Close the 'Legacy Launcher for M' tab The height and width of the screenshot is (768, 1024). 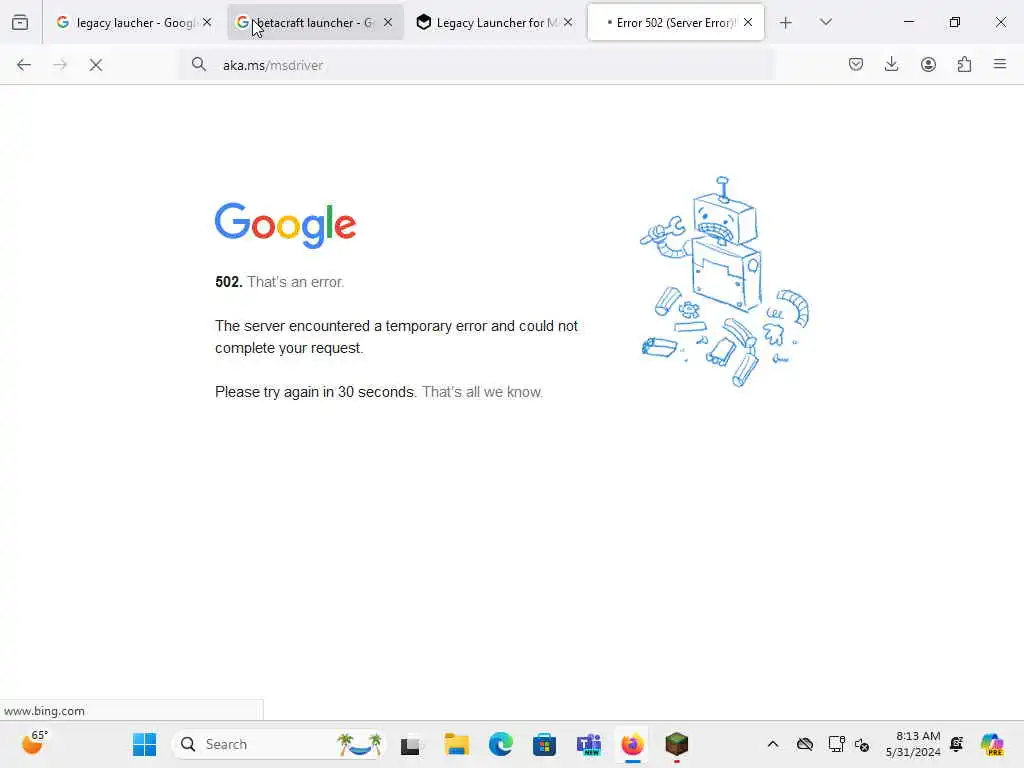[x=568, y=22]
